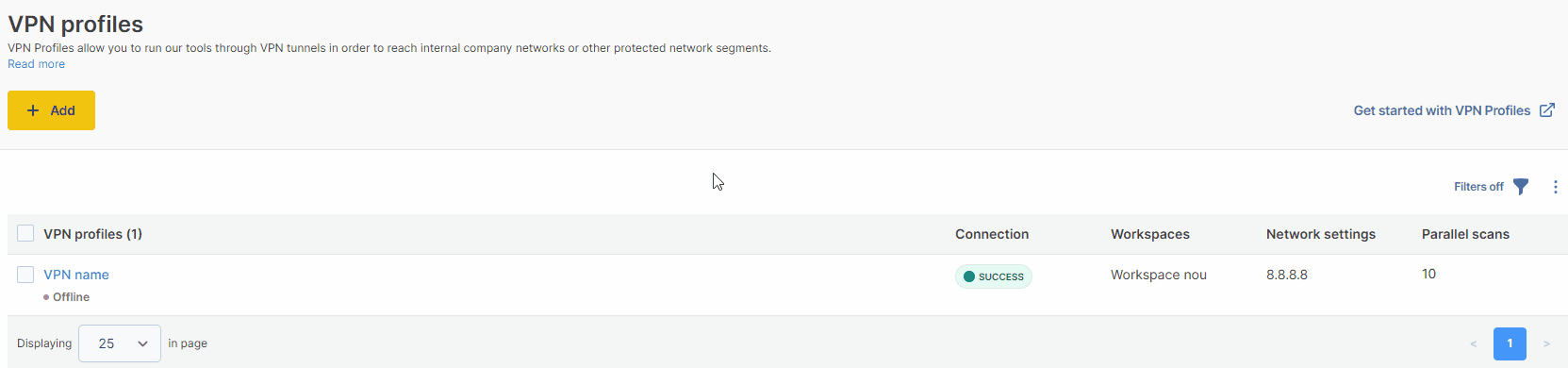The width and height of the screenshot is (1568, 368).
Task: Open the 25 per page dropdown
Action: (x=120, y=343)
